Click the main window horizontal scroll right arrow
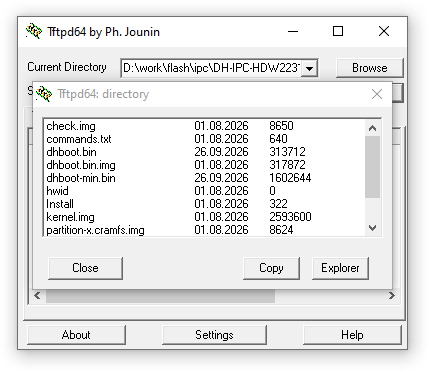This screenshot has width=429, height=372. 392,296
